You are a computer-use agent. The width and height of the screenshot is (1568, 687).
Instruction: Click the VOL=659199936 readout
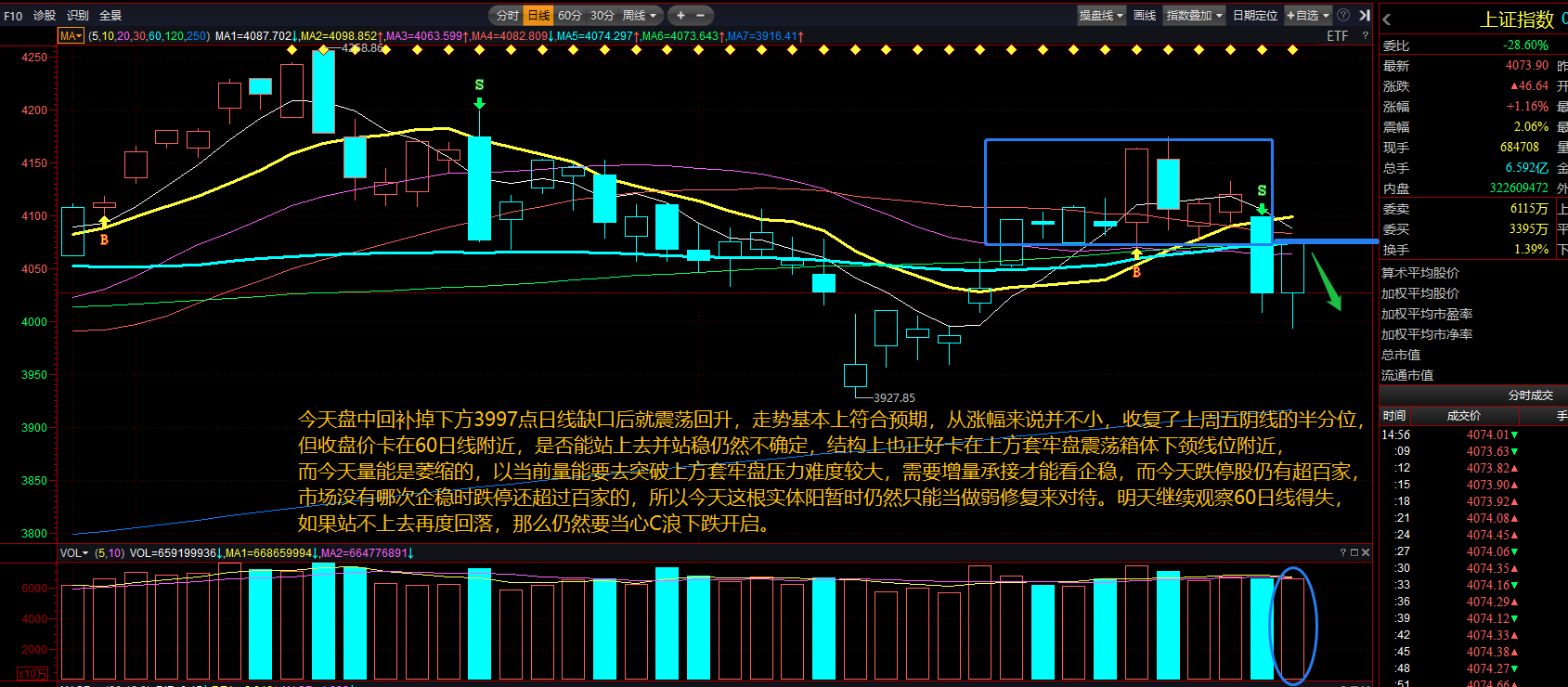point(175,553)
